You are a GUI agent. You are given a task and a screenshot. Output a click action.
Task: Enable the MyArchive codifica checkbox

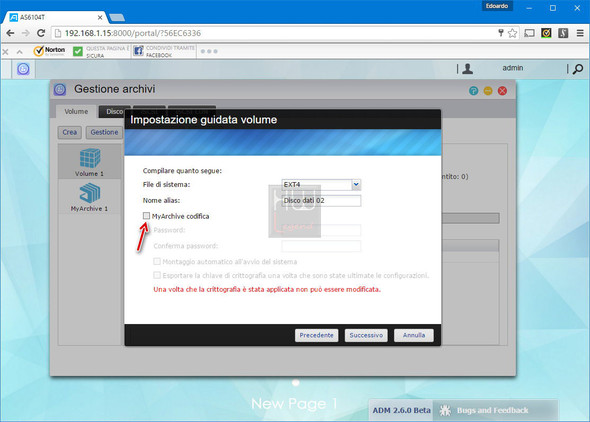(x=146, y=216)
